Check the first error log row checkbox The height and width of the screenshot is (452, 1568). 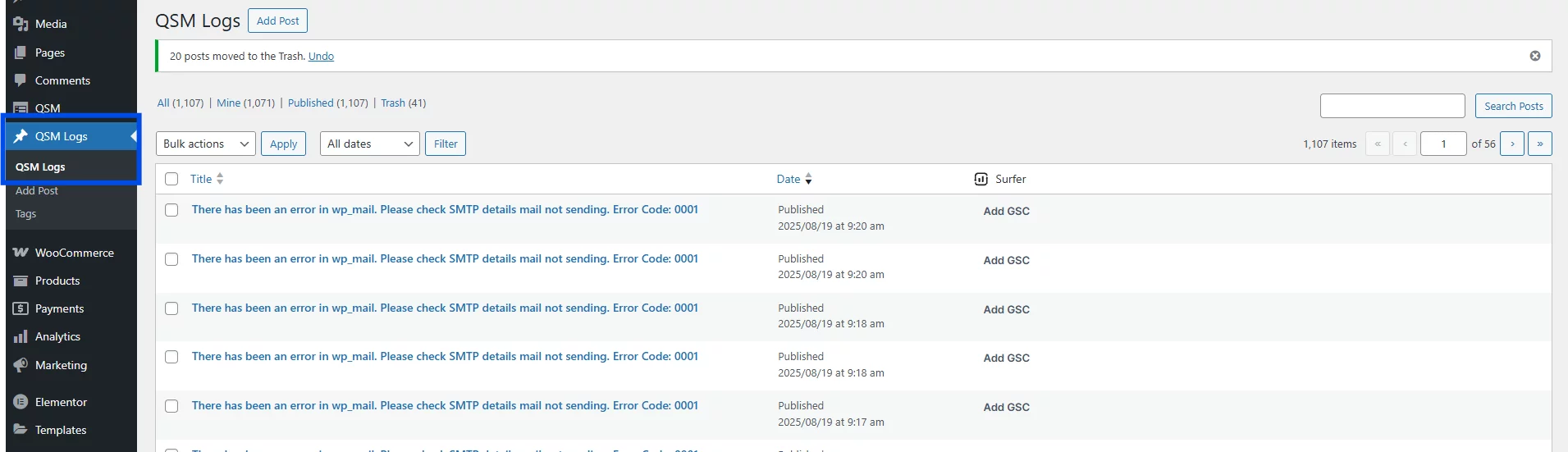(x=171, y=210)
